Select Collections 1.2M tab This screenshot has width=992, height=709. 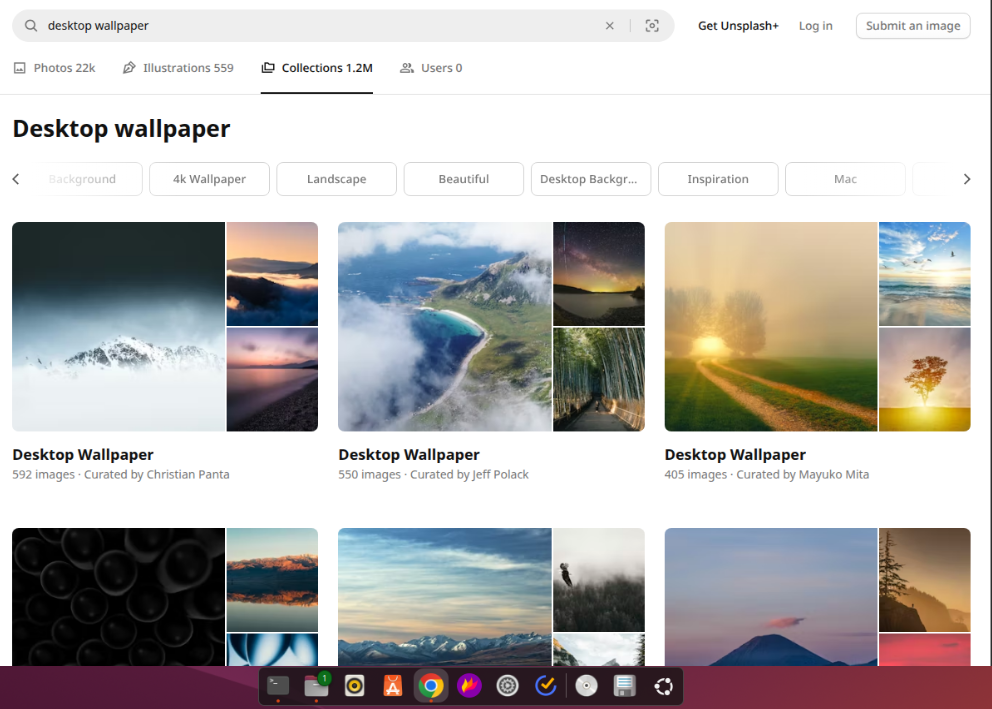point(317,68)
